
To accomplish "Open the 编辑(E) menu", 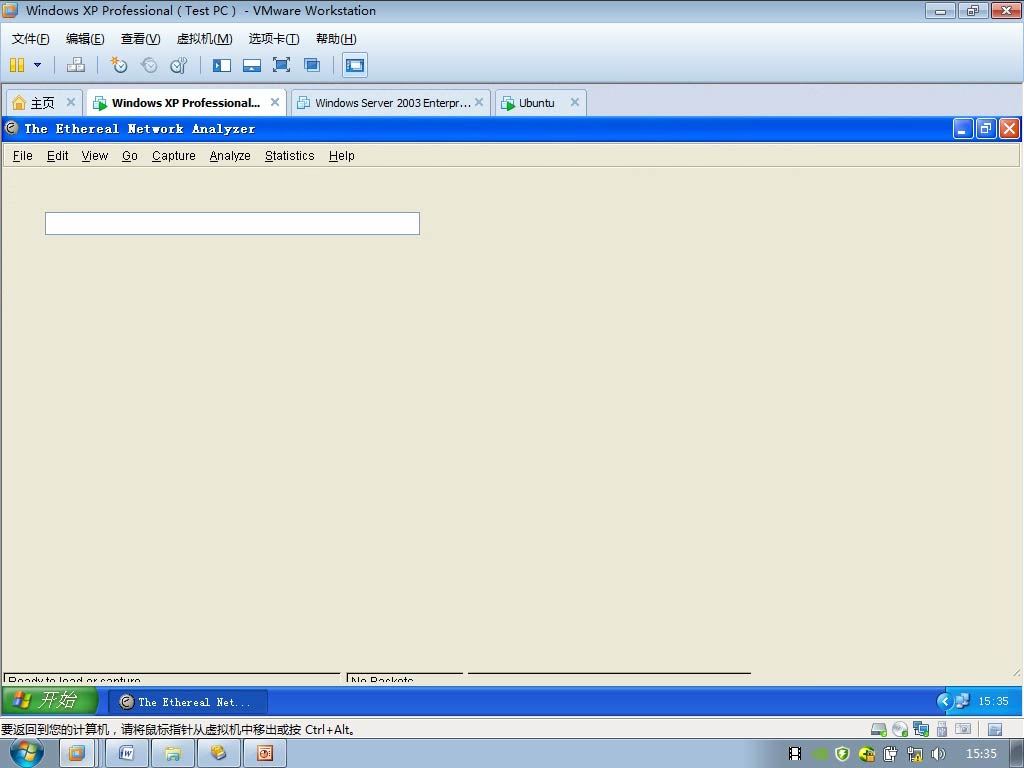I will 85,39.
